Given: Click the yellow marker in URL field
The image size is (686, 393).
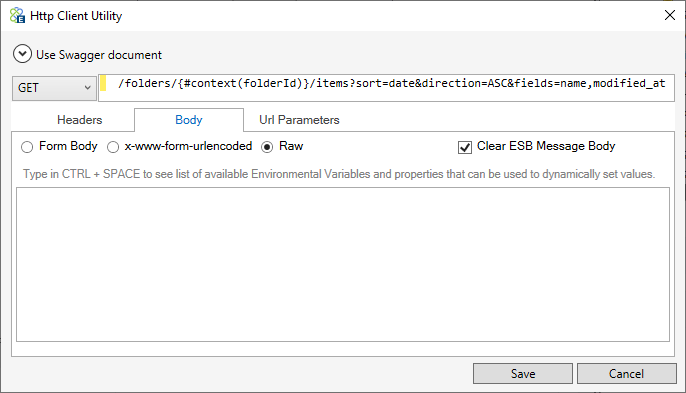Looking at the screenshot, I should click(x=103, y=83).
